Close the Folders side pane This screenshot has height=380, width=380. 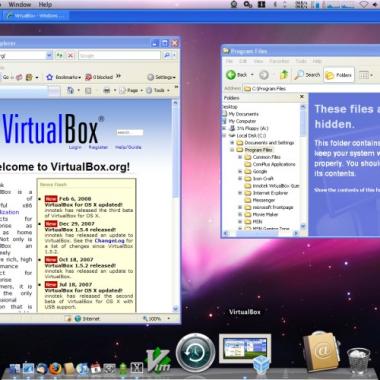pyautogui.click(x=302, y=97)
